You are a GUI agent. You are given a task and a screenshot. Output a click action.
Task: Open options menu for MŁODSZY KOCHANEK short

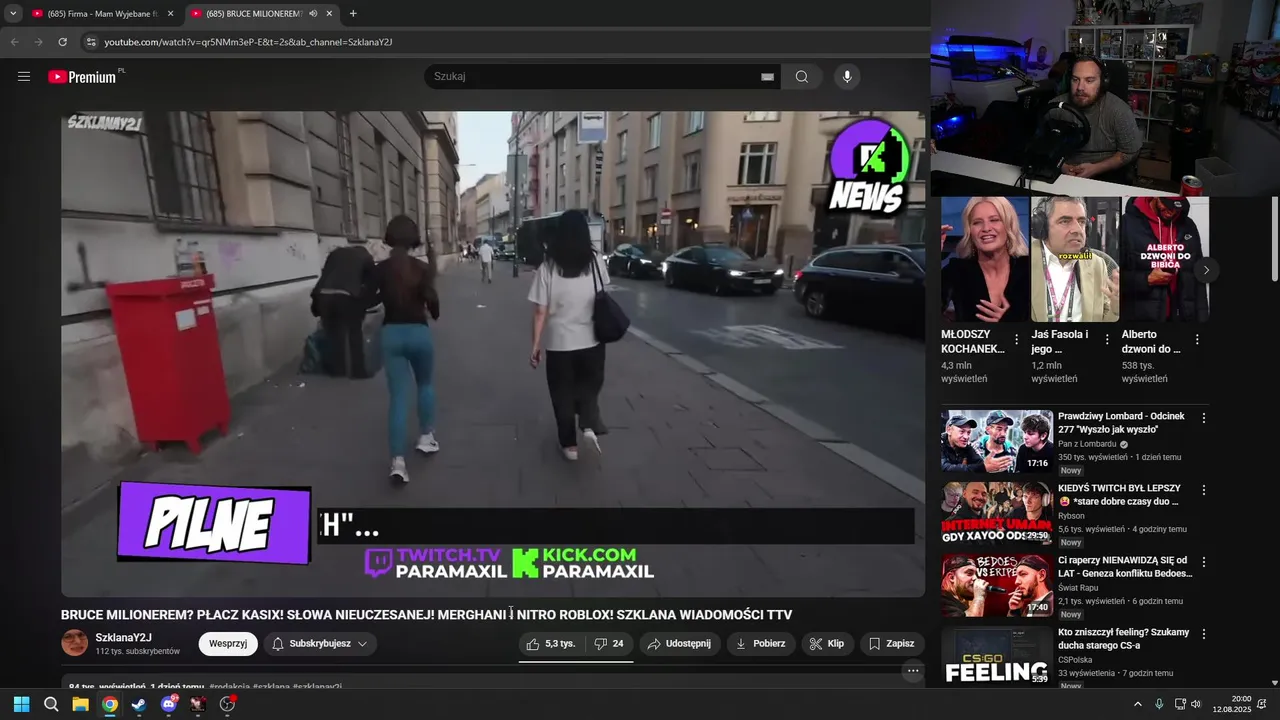tap(1017, 340)
